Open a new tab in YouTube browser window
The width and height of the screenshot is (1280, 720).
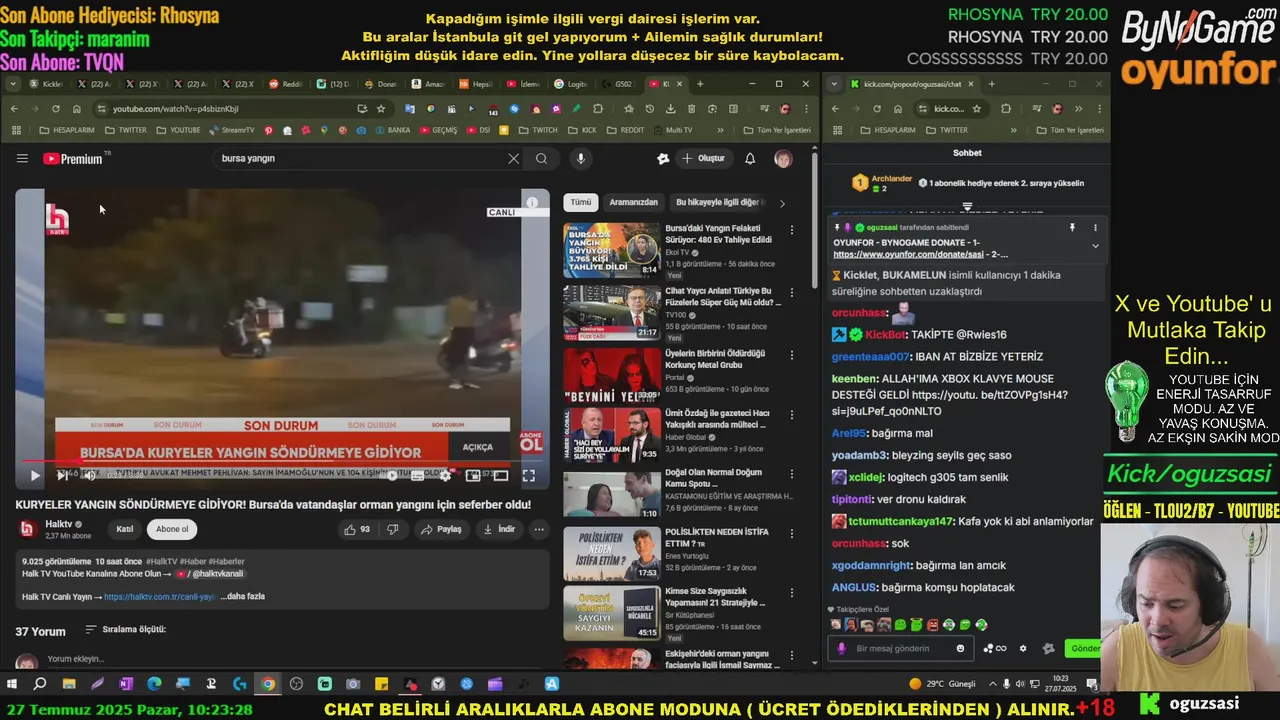tap(700, 84)
